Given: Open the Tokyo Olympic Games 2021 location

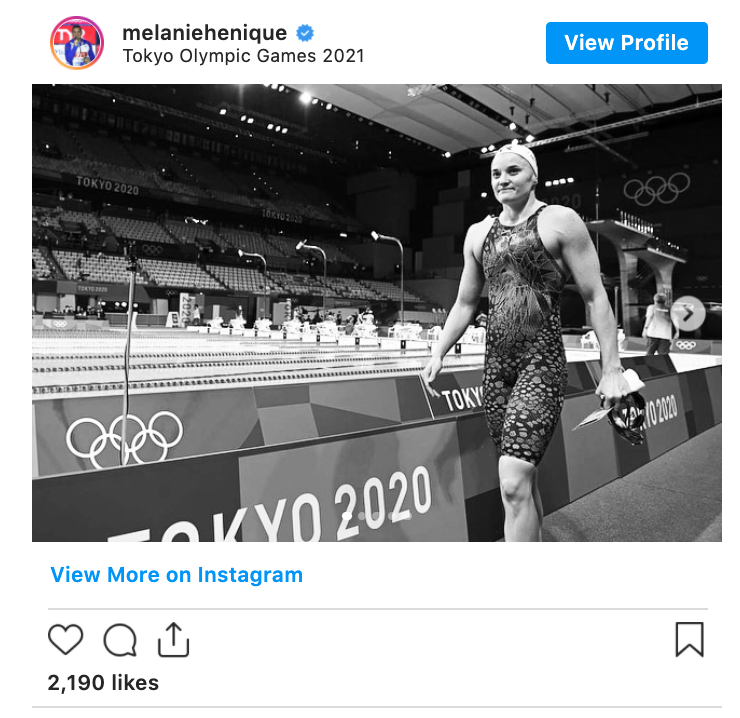Looking at the screenshot, I should 243,56.
